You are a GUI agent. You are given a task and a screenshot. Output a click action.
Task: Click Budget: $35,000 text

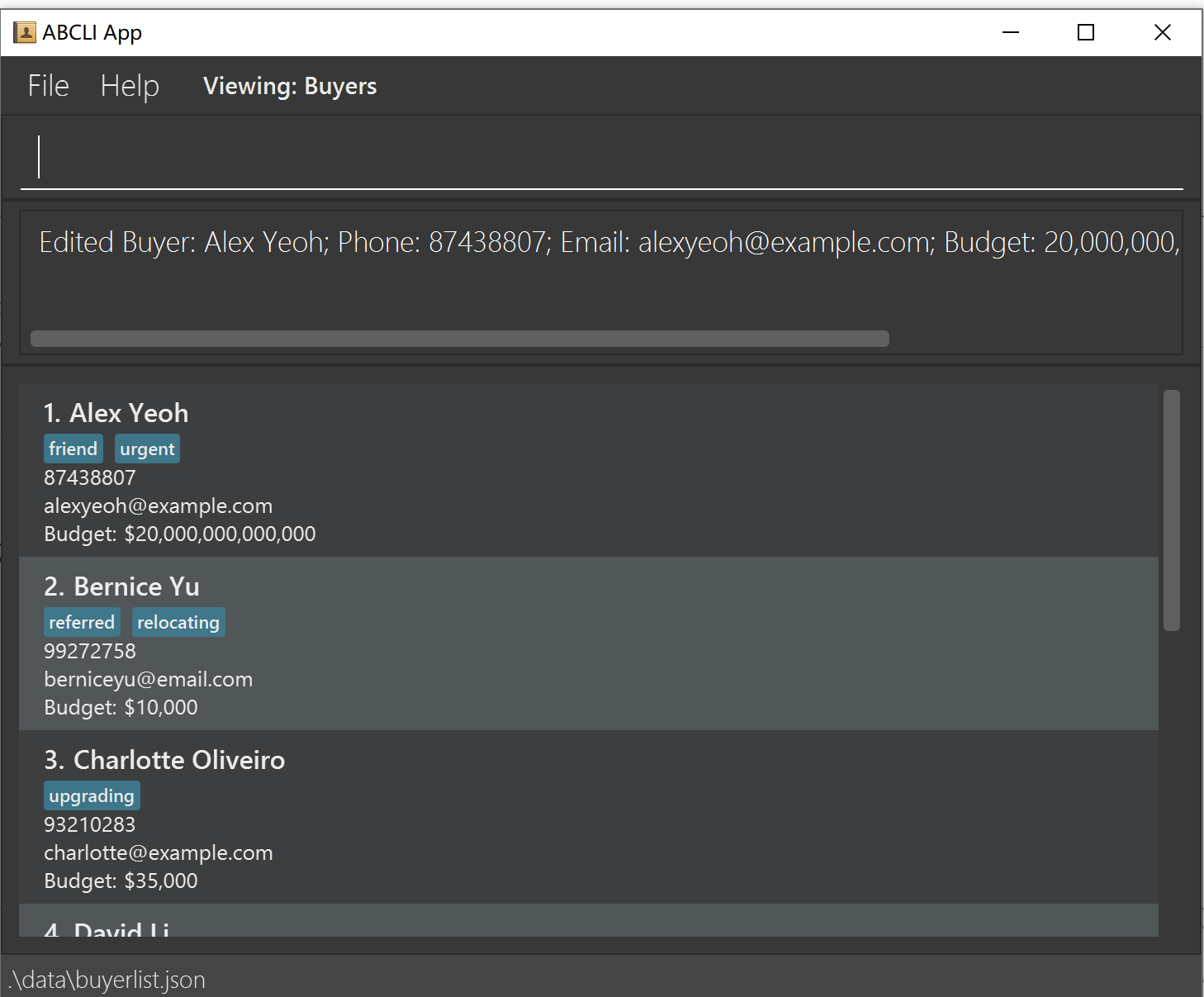pyautogui.click(x=121, y=881)
